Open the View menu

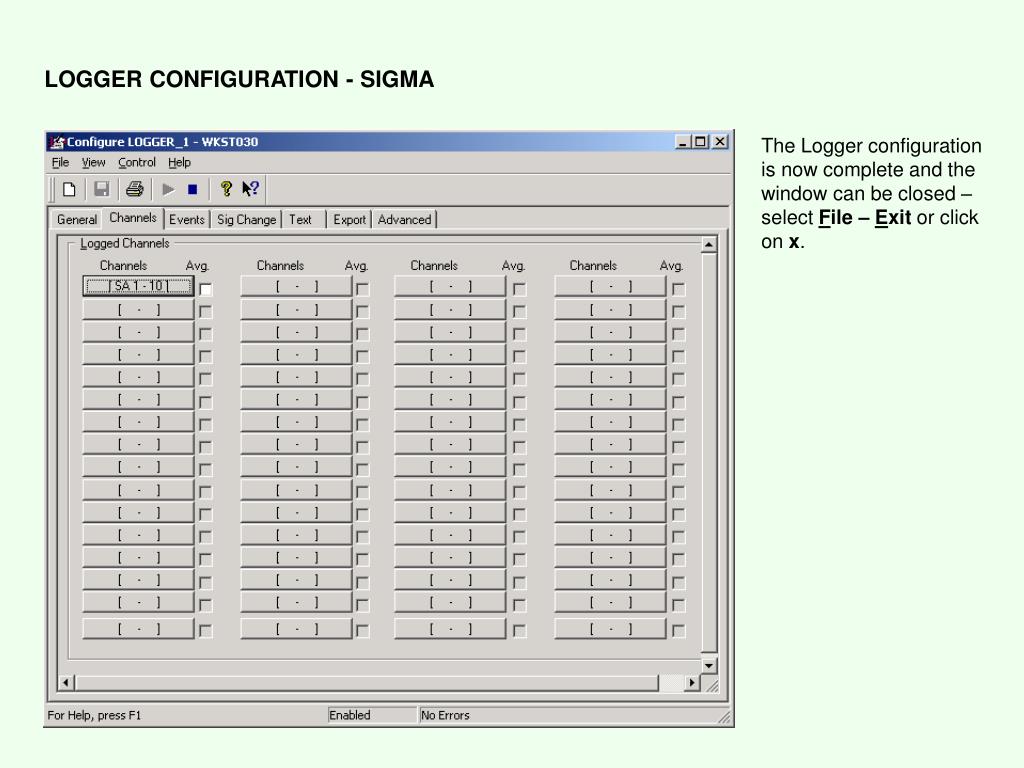click(x=93, y=162)
